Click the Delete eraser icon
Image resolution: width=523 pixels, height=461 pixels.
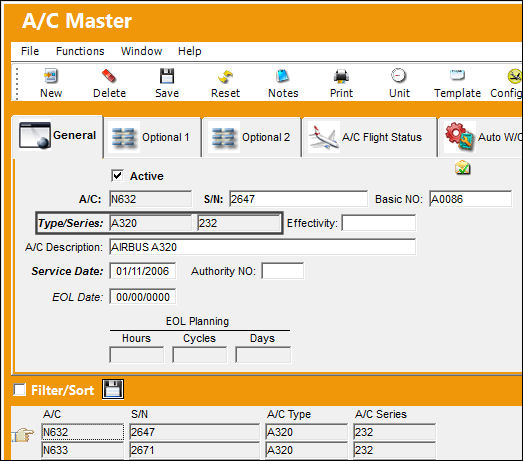click(109, 76)
